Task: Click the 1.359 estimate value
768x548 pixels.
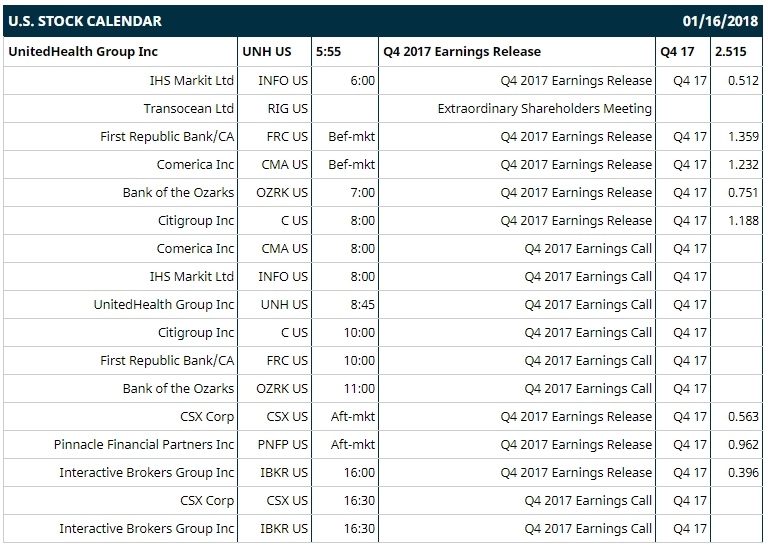Action: pyautogui.click(x=743, y=136)
